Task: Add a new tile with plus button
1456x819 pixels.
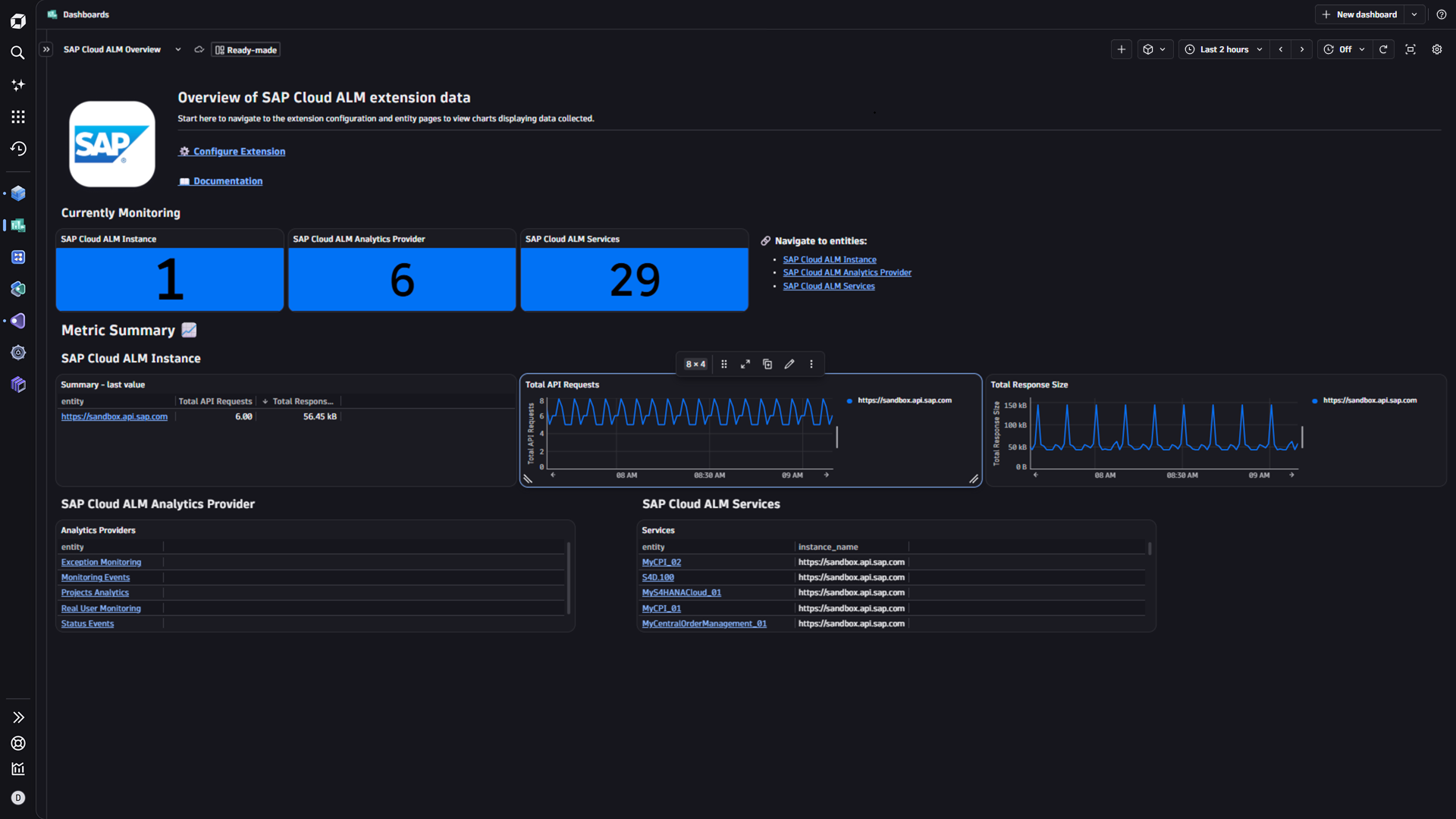Action: coord(1122,49)
